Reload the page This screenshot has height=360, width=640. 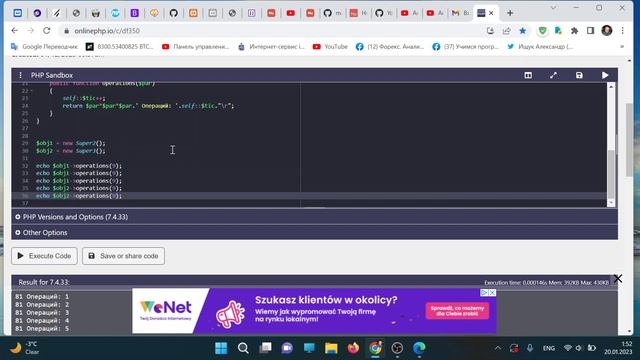tap(47, 31)
